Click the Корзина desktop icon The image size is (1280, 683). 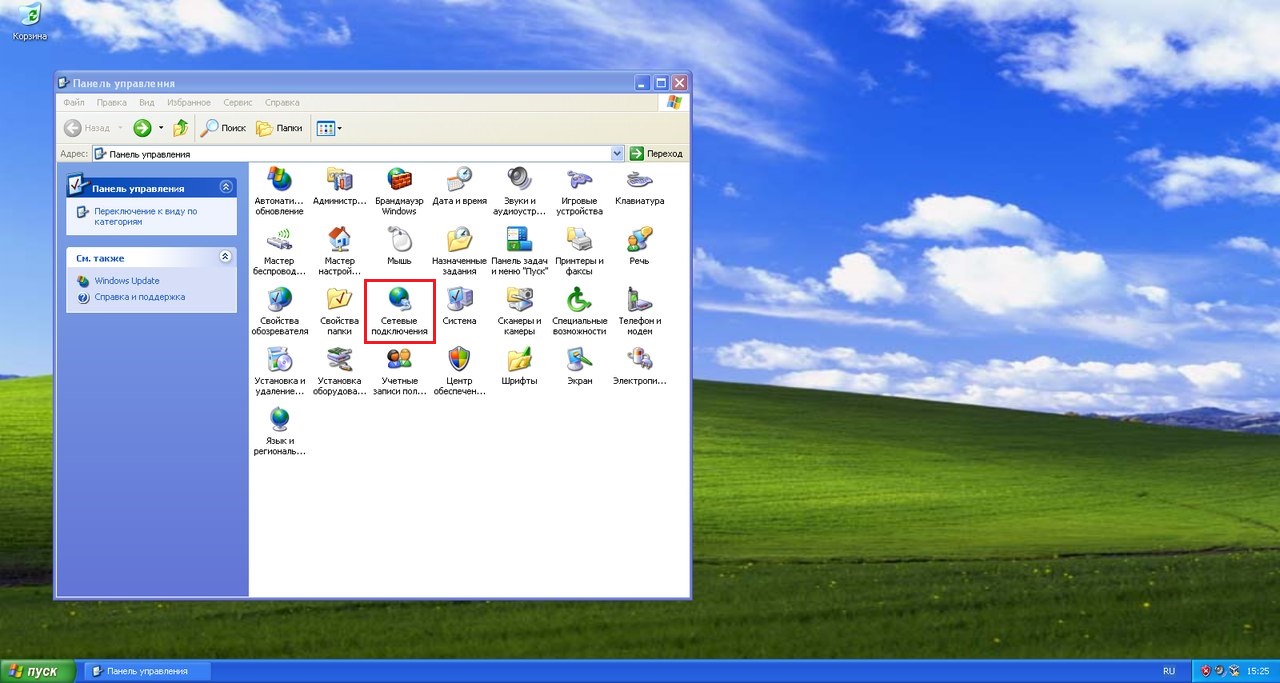(30, 22)
